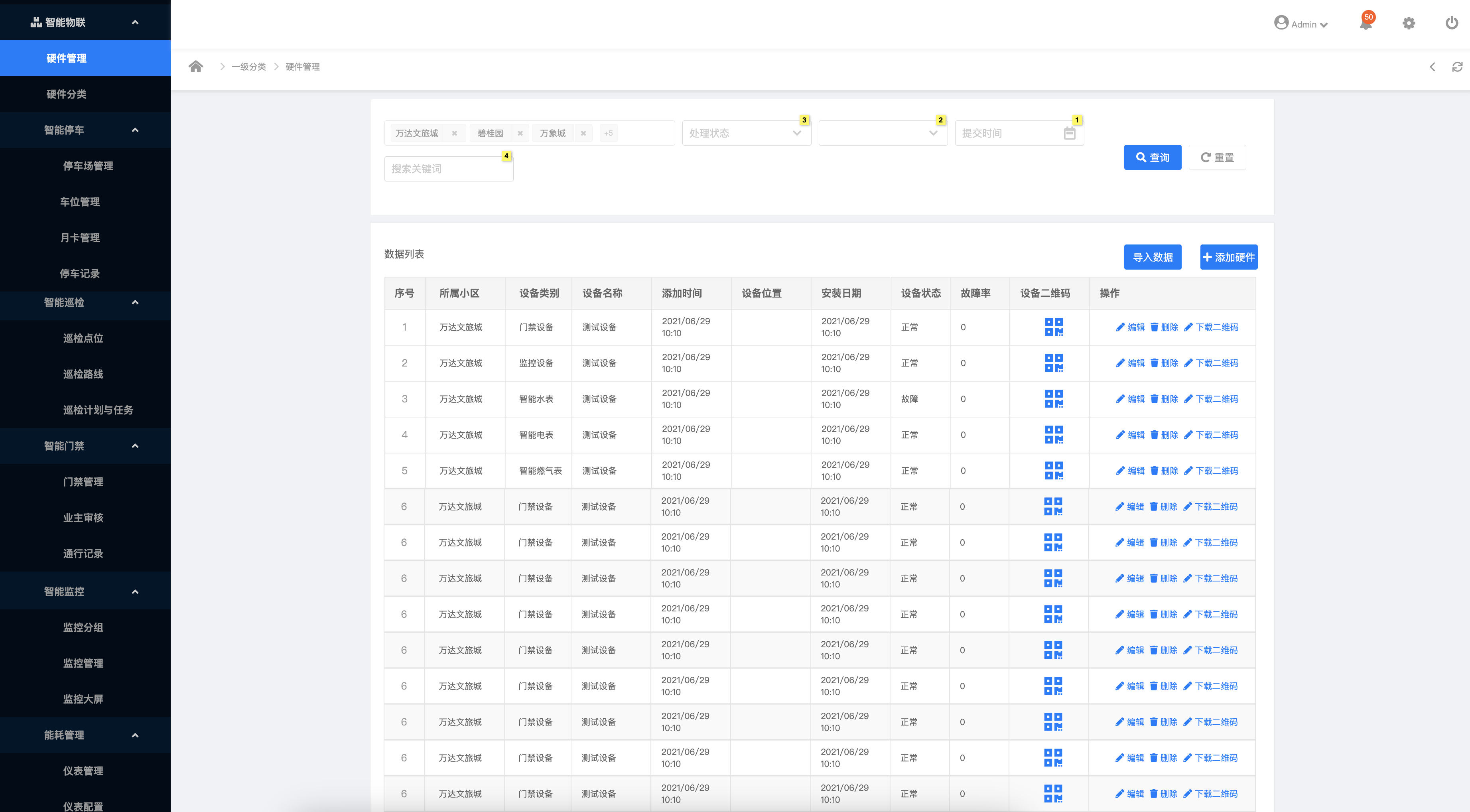Click the Admin user avatar icon
The image size is (1470, 812).
click(x=1281, y=23)
